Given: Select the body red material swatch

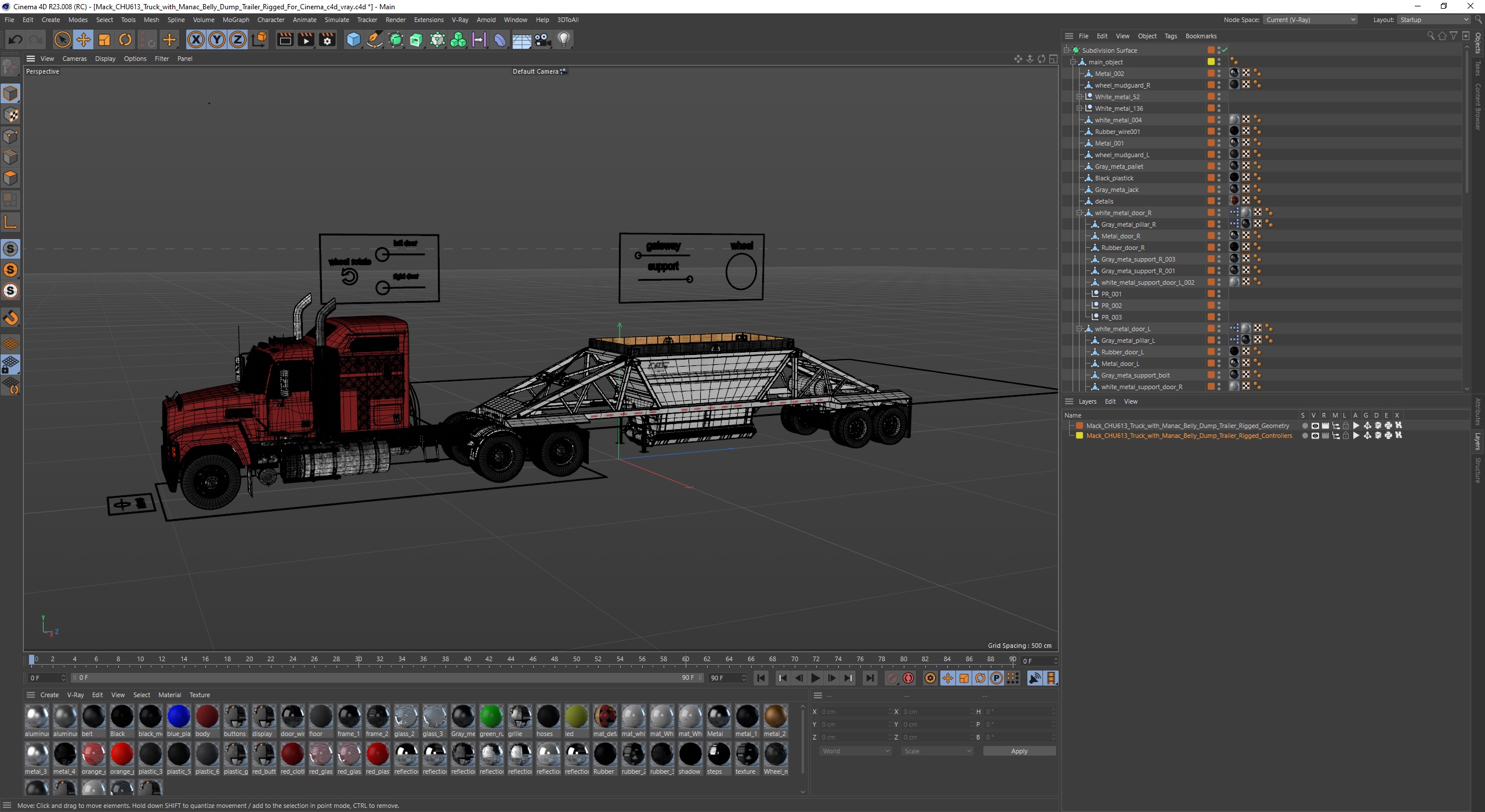Looking at the screenshot, I should point(207,720).
